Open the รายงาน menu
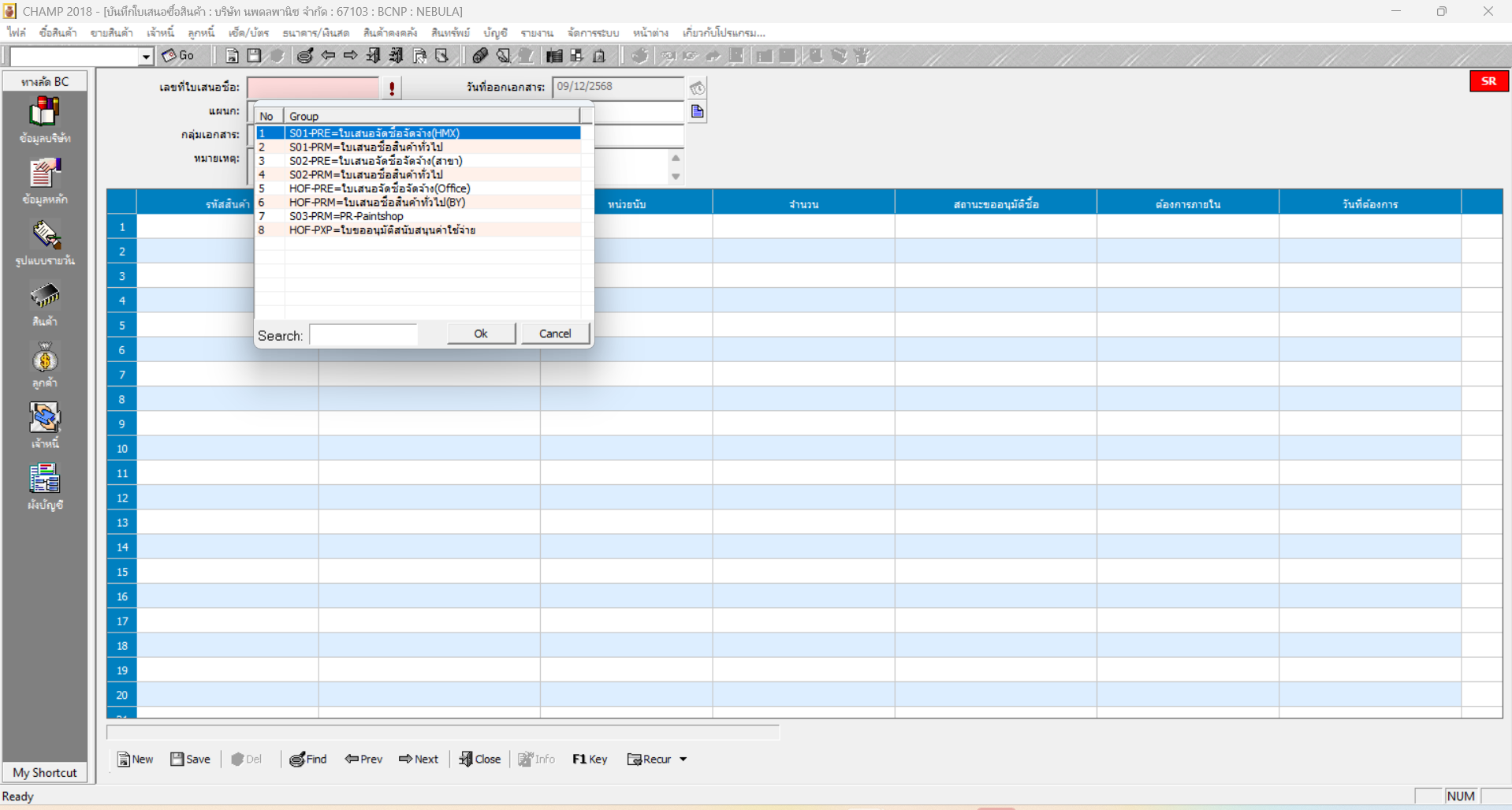Viewport: 1512px width, 810px height. pyautogui.click(x=536, y=33)
